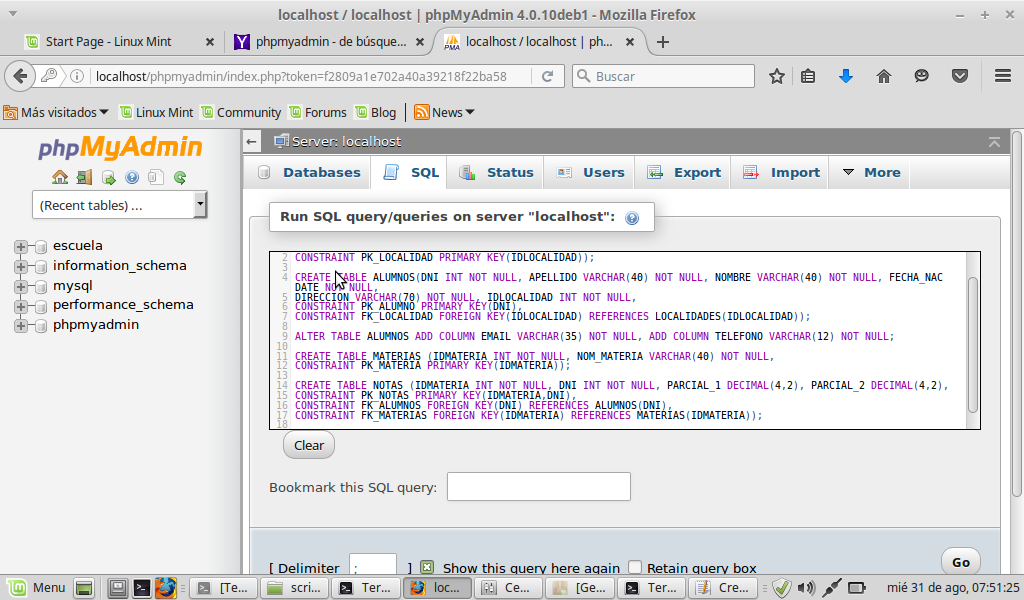Screen dimensions: 1024x600
Task: Reload the navigation panel icon
Action: (180, 178)
